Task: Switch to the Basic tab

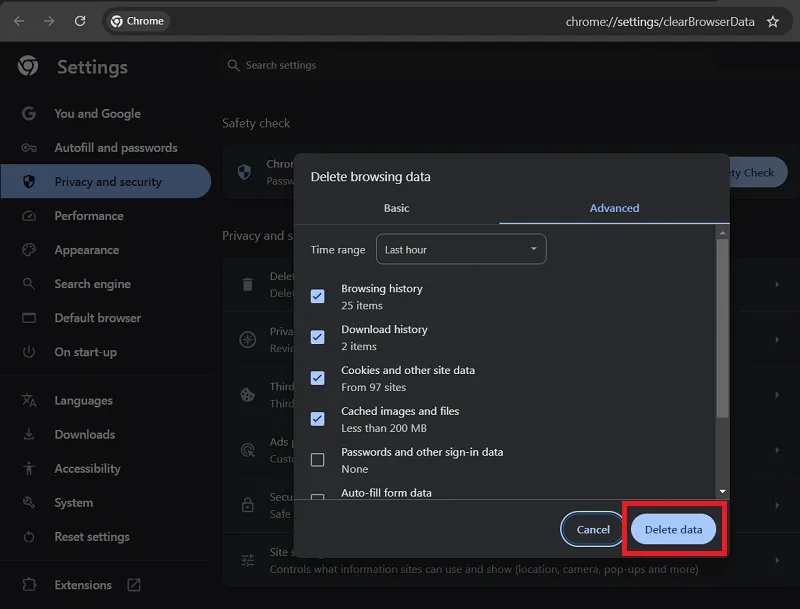Action: [396, 208]
